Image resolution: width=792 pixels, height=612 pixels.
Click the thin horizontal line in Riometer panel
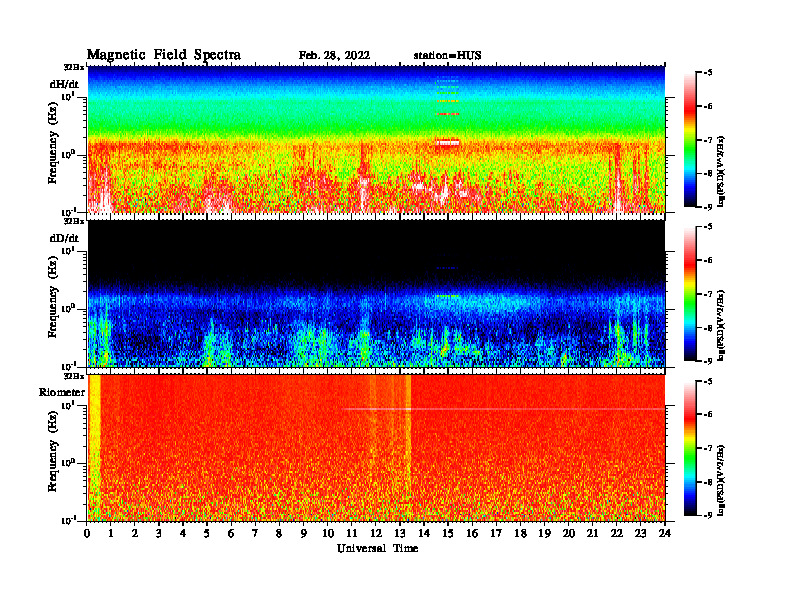[505, 409]
